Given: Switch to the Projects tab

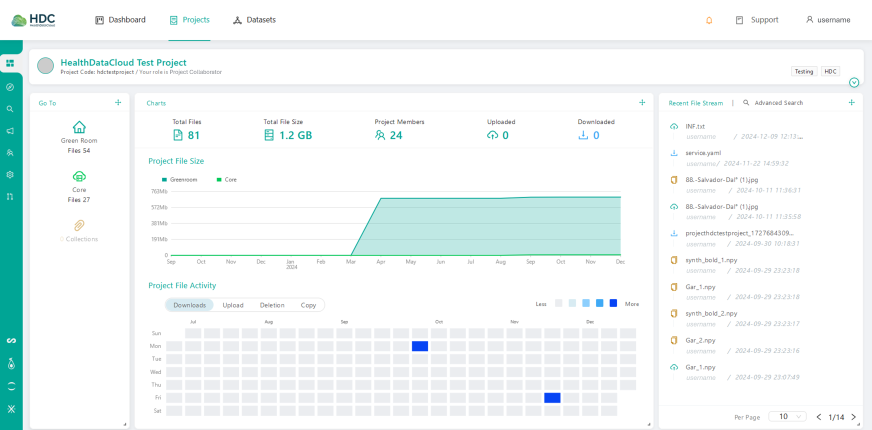Looking at the screenshot, I should (x=190, y=20).
